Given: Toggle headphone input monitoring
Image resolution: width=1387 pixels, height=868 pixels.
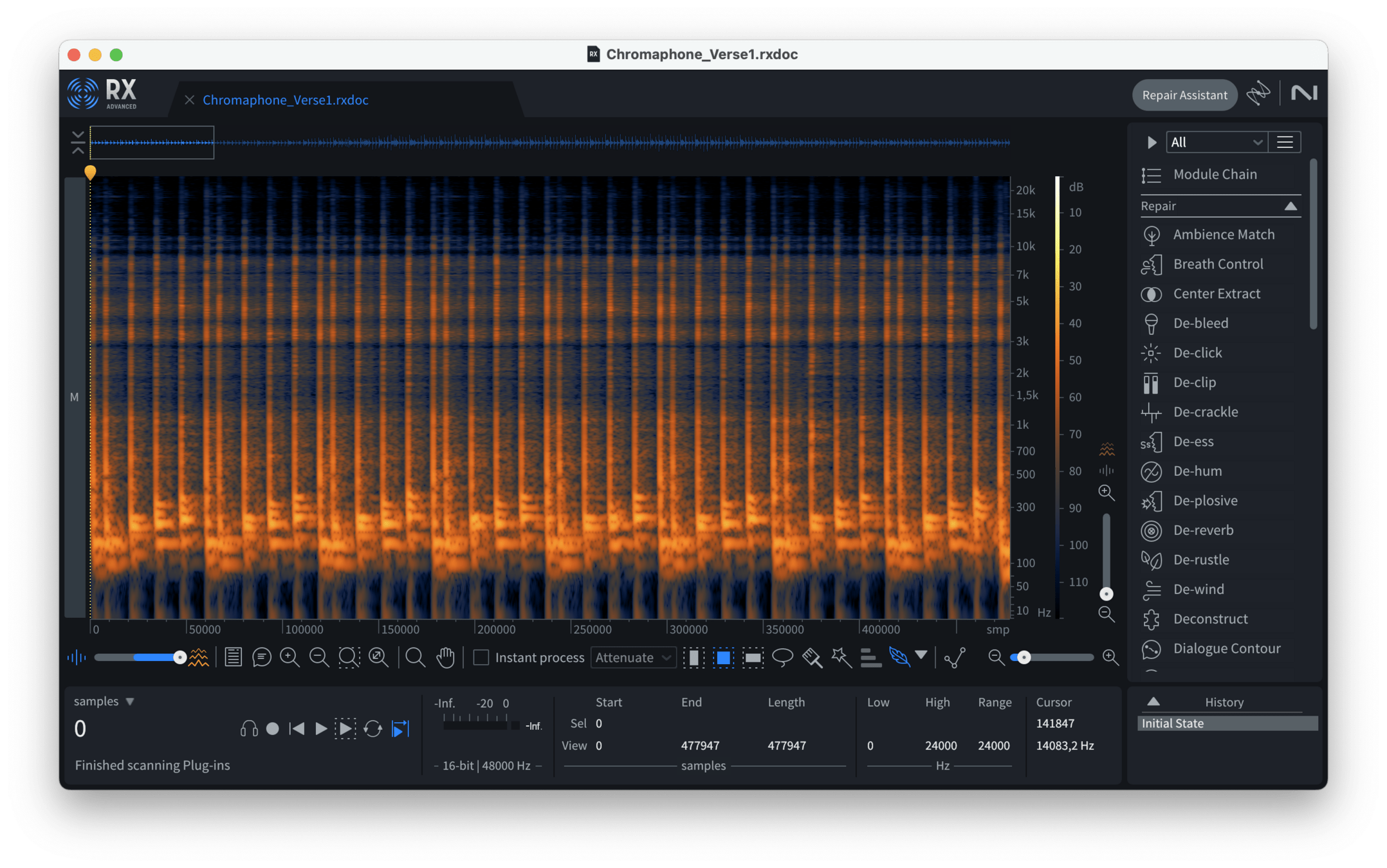Looking at the screenshot, I should (249, 728).
